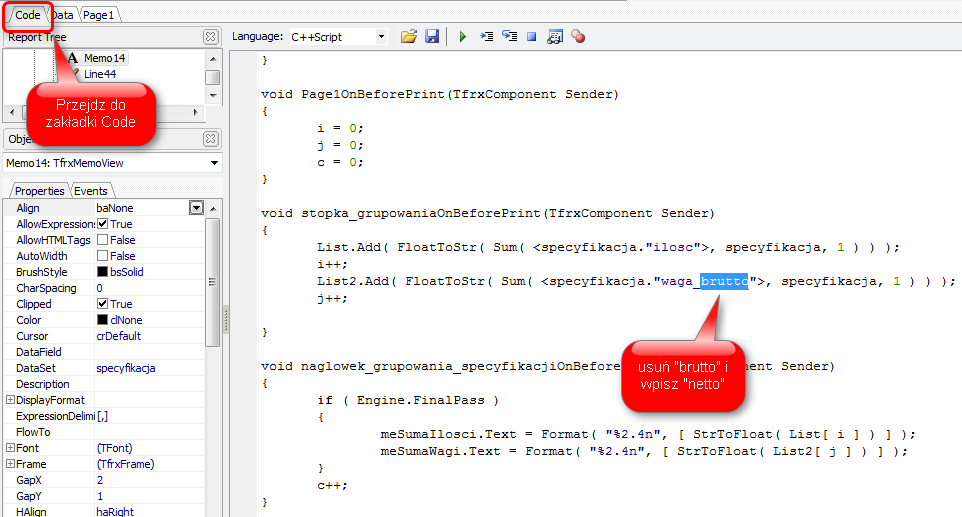Stop script with blue square icon

[532, 37]
